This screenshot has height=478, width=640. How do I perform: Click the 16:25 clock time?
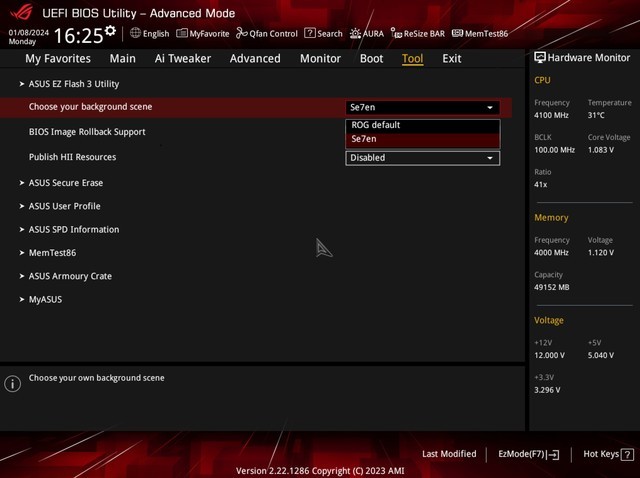coord(79,36)
